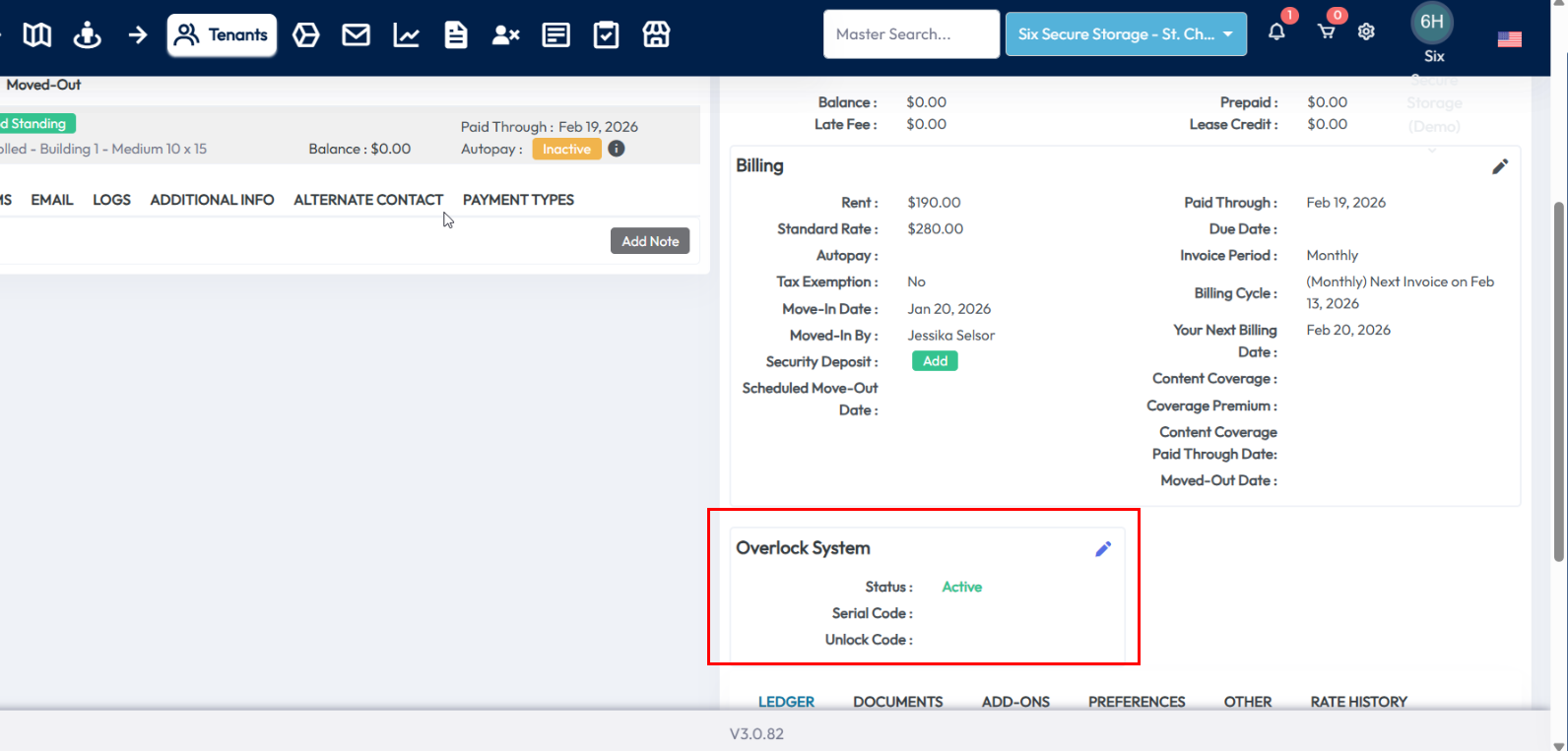Switch to the Documents tab
Screen dimensions: 1568x751
(897, 702)
